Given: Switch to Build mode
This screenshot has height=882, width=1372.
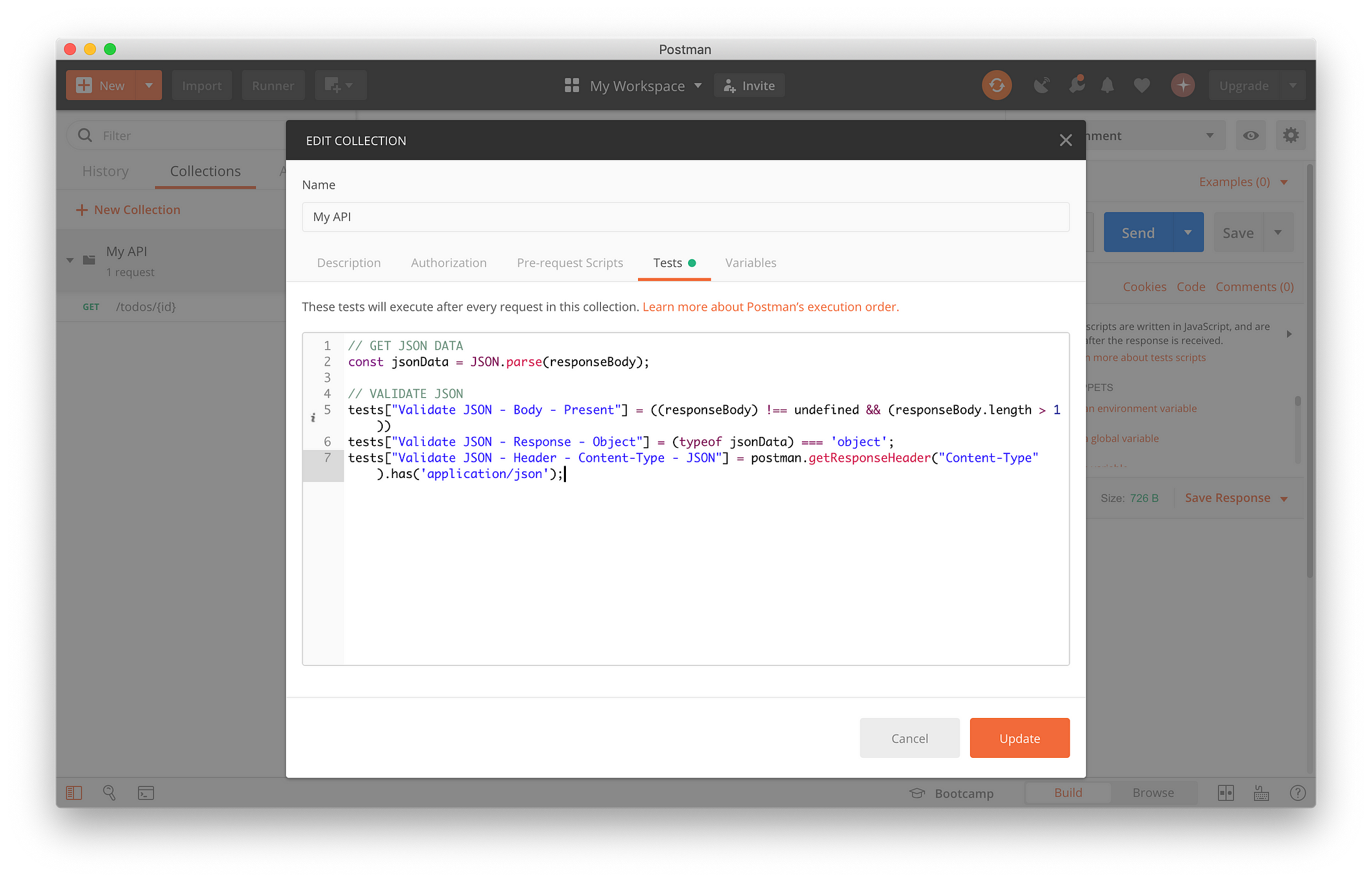Looking at the screenshot, I should 1068,793.
